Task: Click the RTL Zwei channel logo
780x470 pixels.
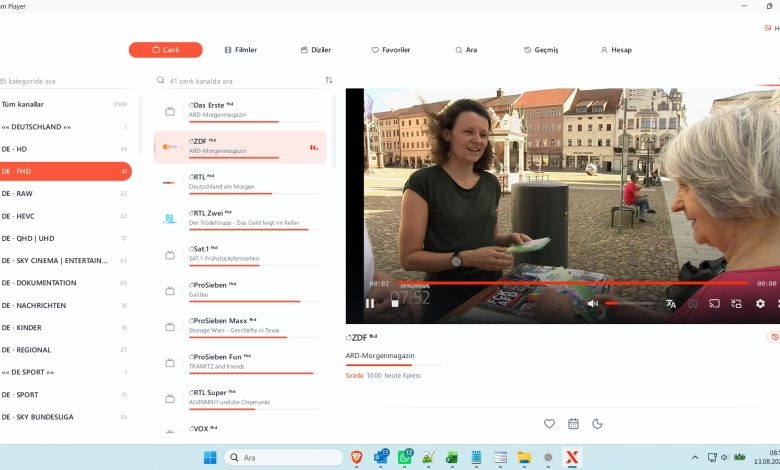Action: click(x=170, y=218)
